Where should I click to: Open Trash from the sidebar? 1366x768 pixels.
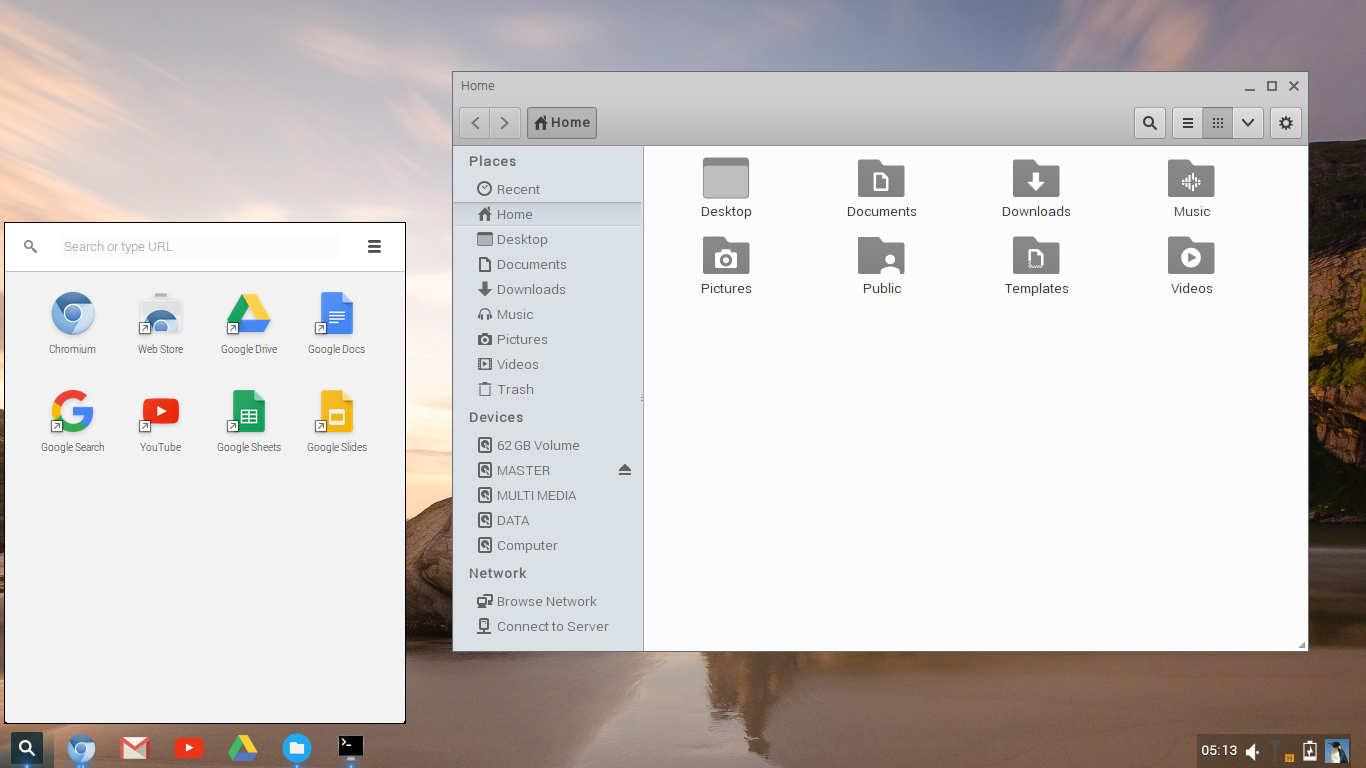point(548,389)
